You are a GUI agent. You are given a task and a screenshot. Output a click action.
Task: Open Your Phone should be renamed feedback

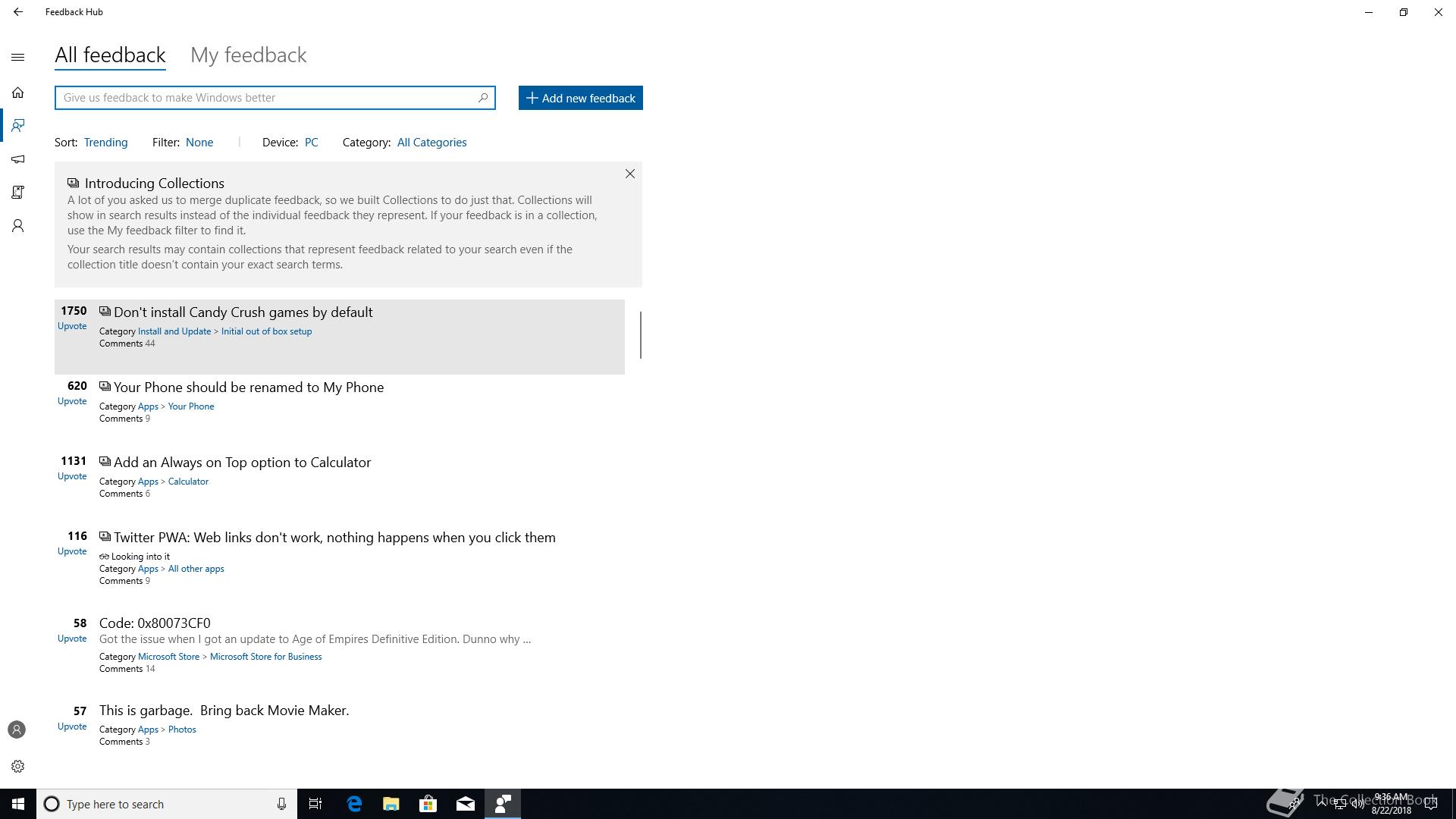[x=249, y=388]
